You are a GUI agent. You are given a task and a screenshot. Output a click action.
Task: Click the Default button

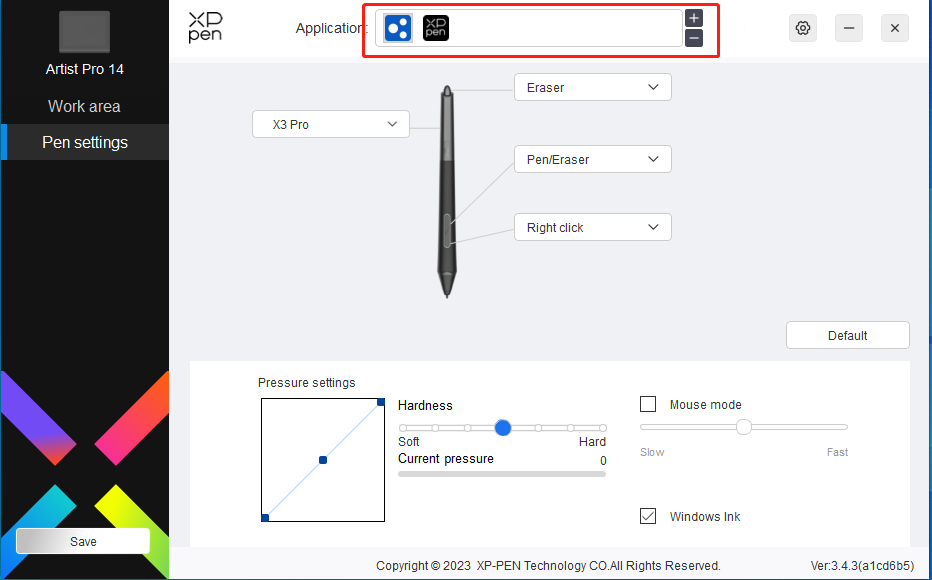coord(848,335)
